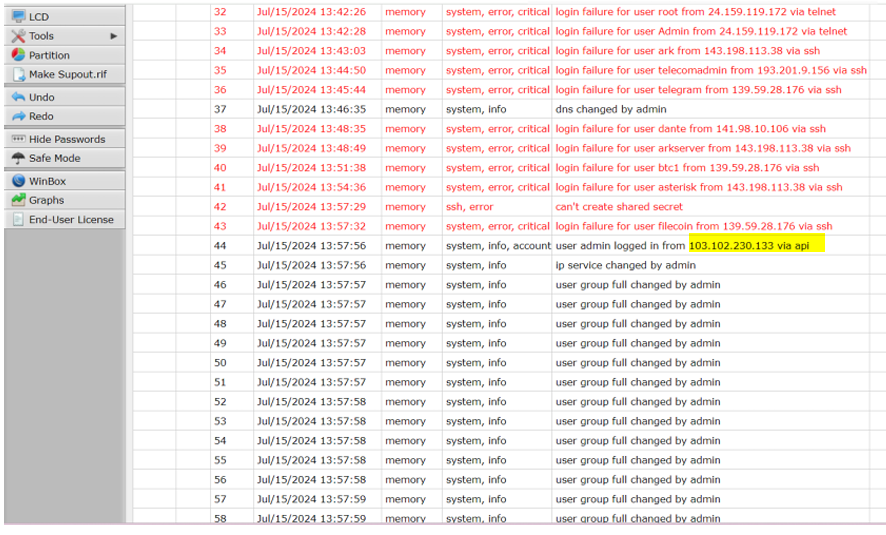Click the Redo label
This screenshot has height=535, width=886.
coord(41,116)
